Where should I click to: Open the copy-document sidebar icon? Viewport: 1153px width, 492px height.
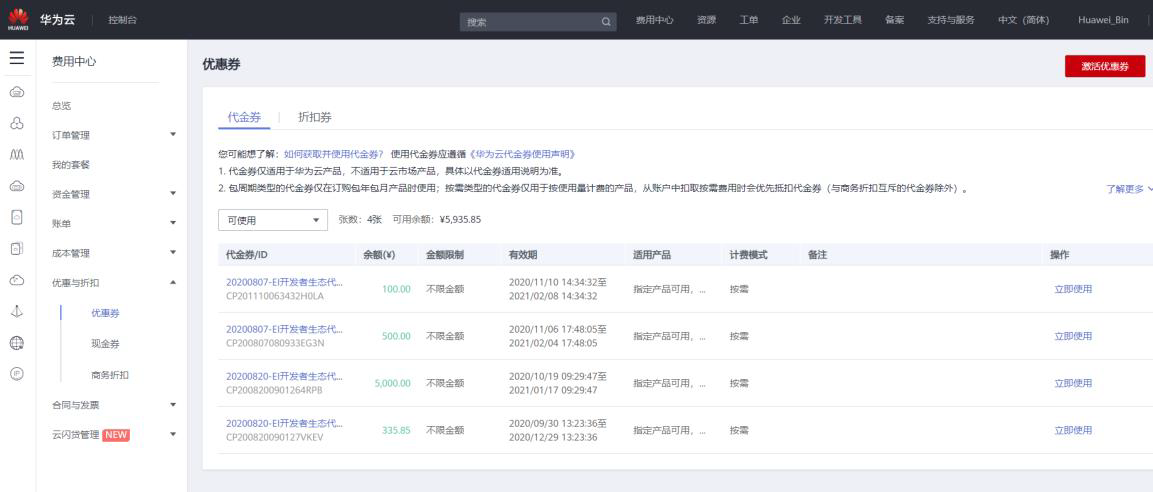click(17, 249)
